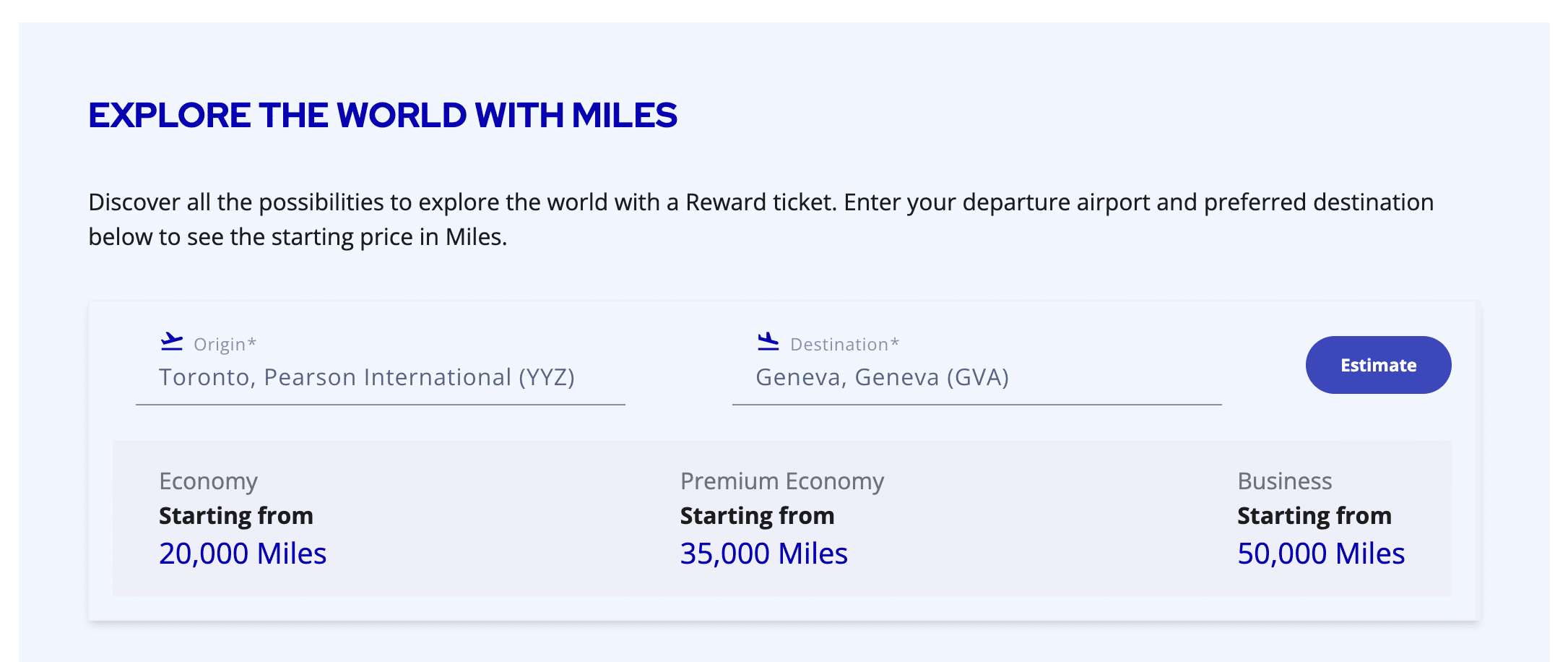This screenshot has height=662, width=1568.
Task: Click the Destination field label
Action: (844, 345)
